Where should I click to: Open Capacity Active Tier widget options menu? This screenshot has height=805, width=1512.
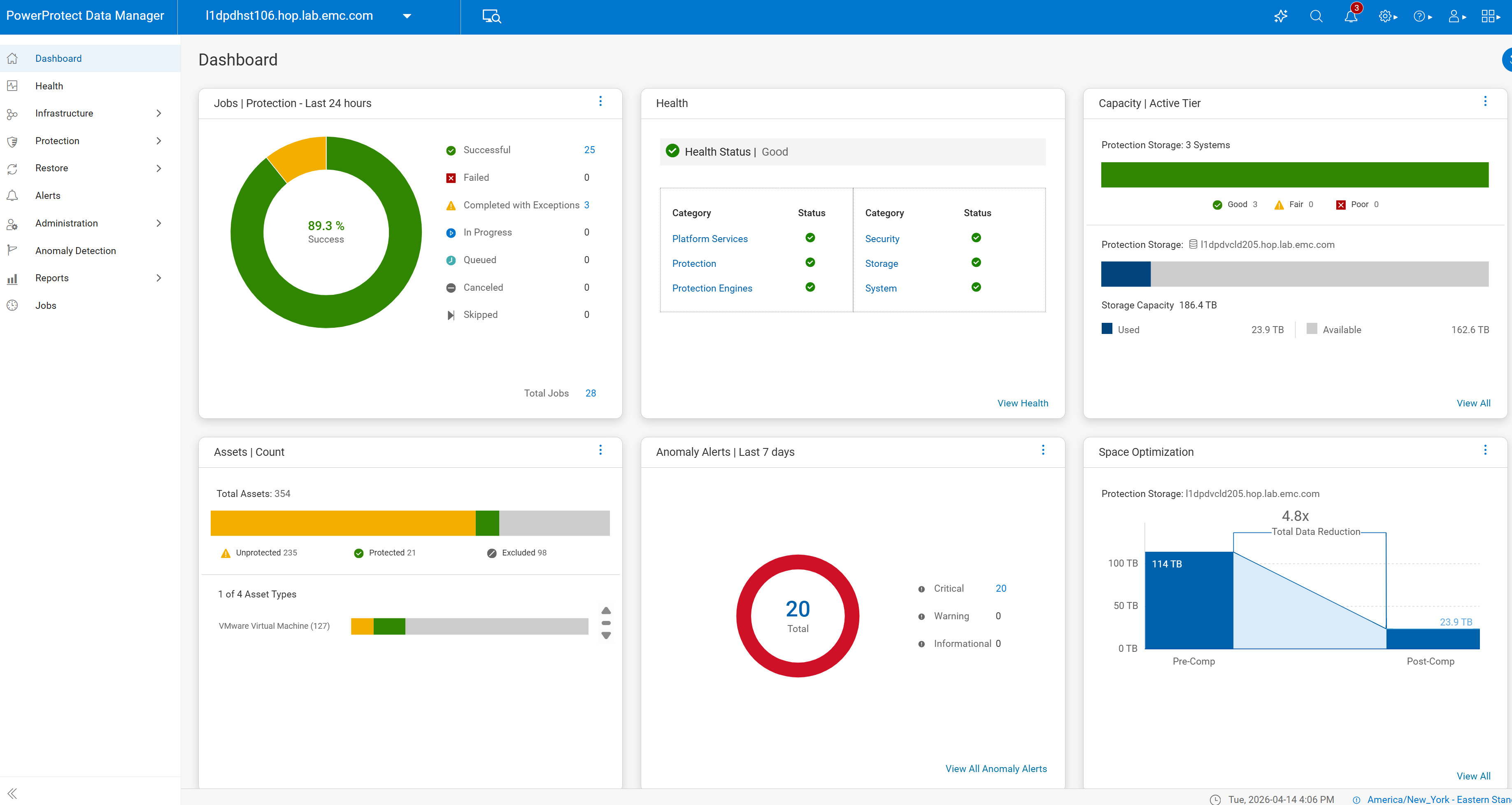[1485, 101]
